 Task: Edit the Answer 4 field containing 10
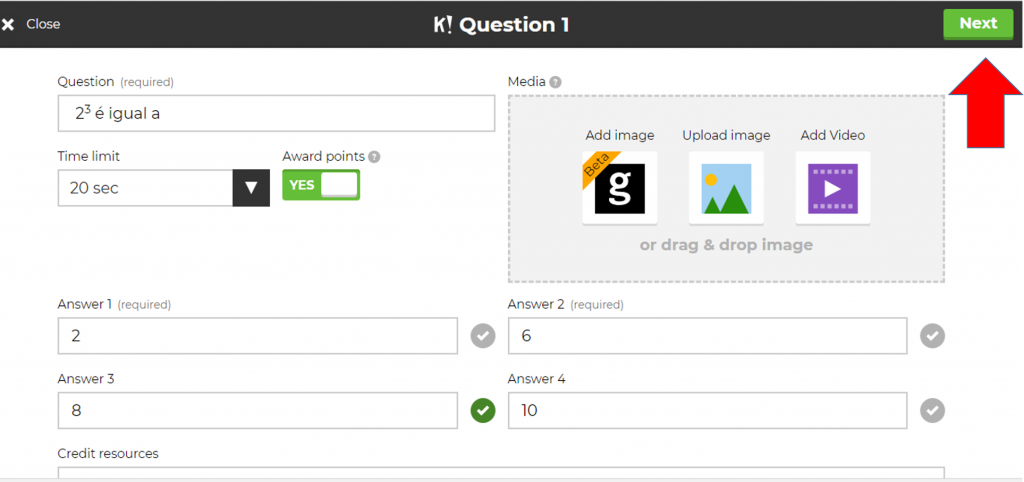coord(707,410)
